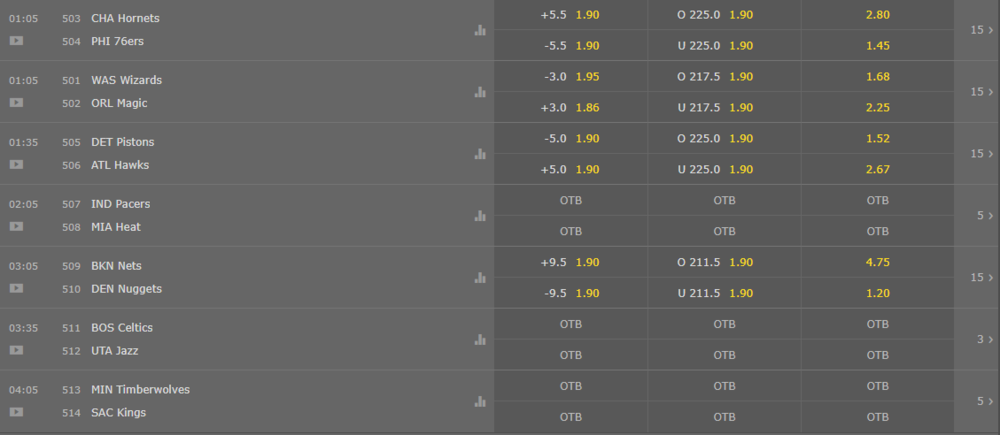Bet ATL Hawks +5.0 spread at 1.90

coord(570,169)
